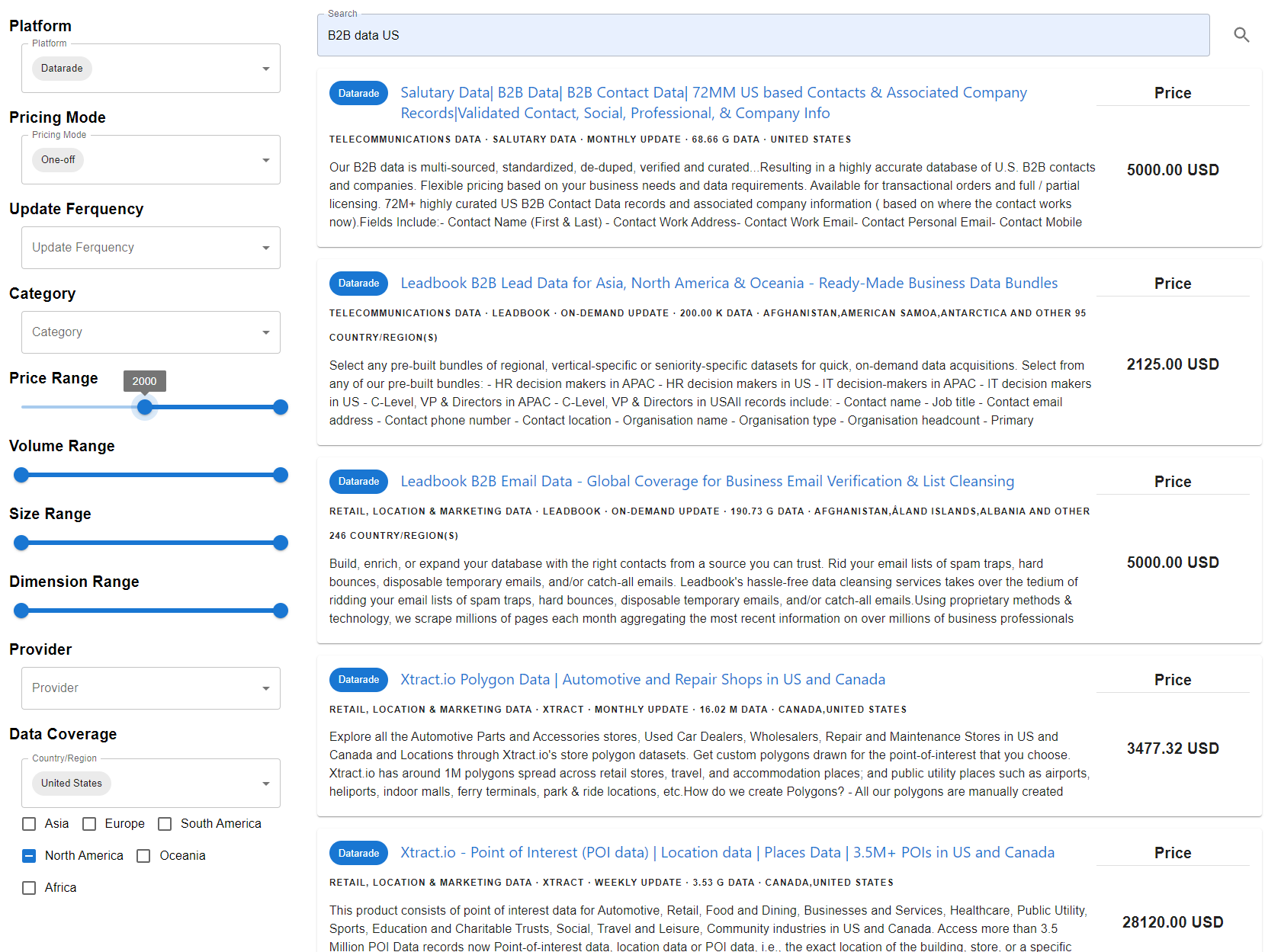The height and width of the screenshot is (952, 1281).
Task: Click the Size Range lower handle
Action: [x=21, y=543]
